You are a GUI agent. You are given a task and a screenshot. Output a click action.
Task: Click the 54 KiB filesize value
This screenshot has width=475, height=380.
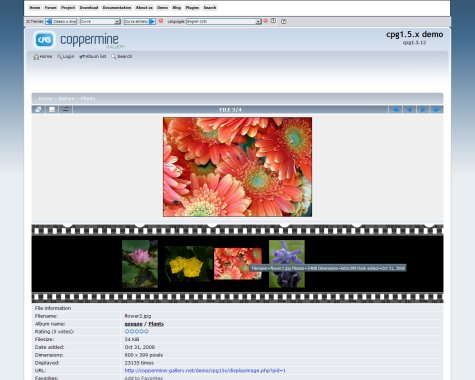pos(132,339)
